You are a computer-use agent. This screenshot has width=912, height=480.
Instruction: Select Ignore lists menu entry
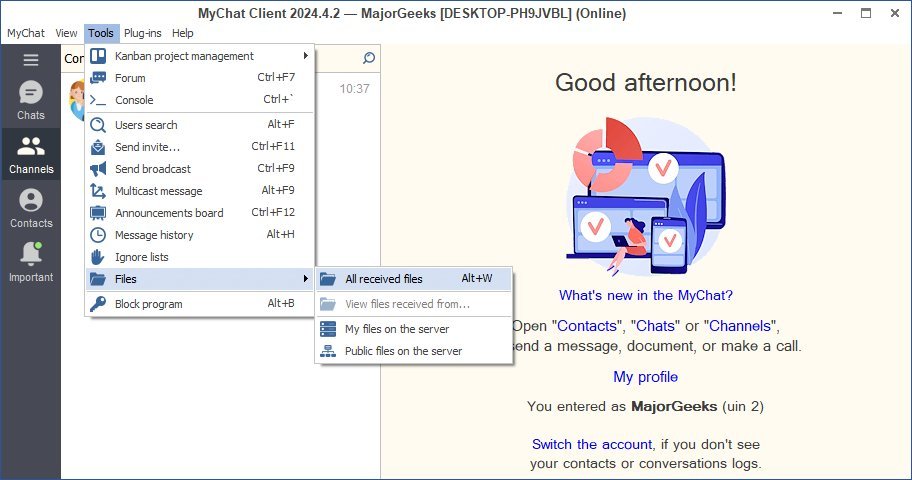(x=200, y=257)
